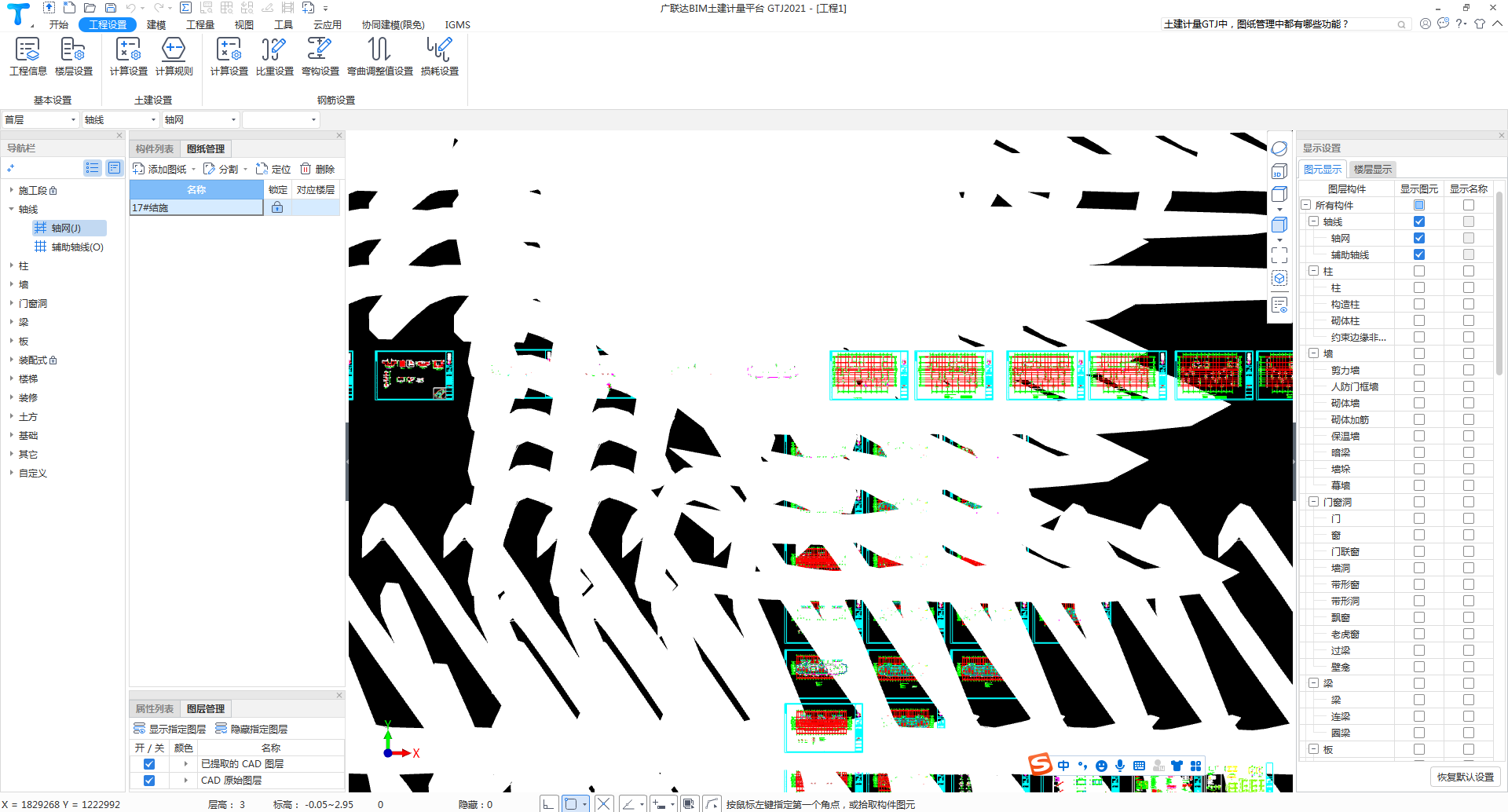The image size is (1508, 812).
Task: Click 名称 column header in drawing list
Action: tap(196, 189)
